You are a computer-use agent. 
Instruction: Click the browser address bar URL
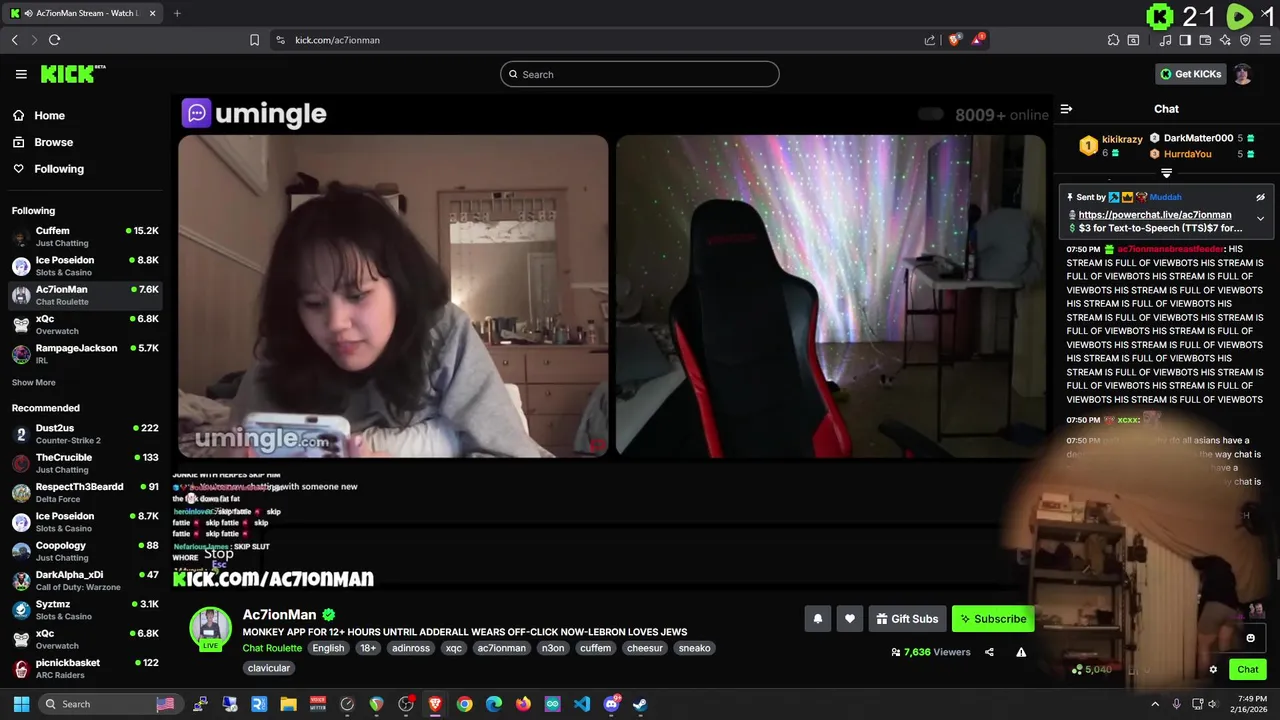[337, 40]
